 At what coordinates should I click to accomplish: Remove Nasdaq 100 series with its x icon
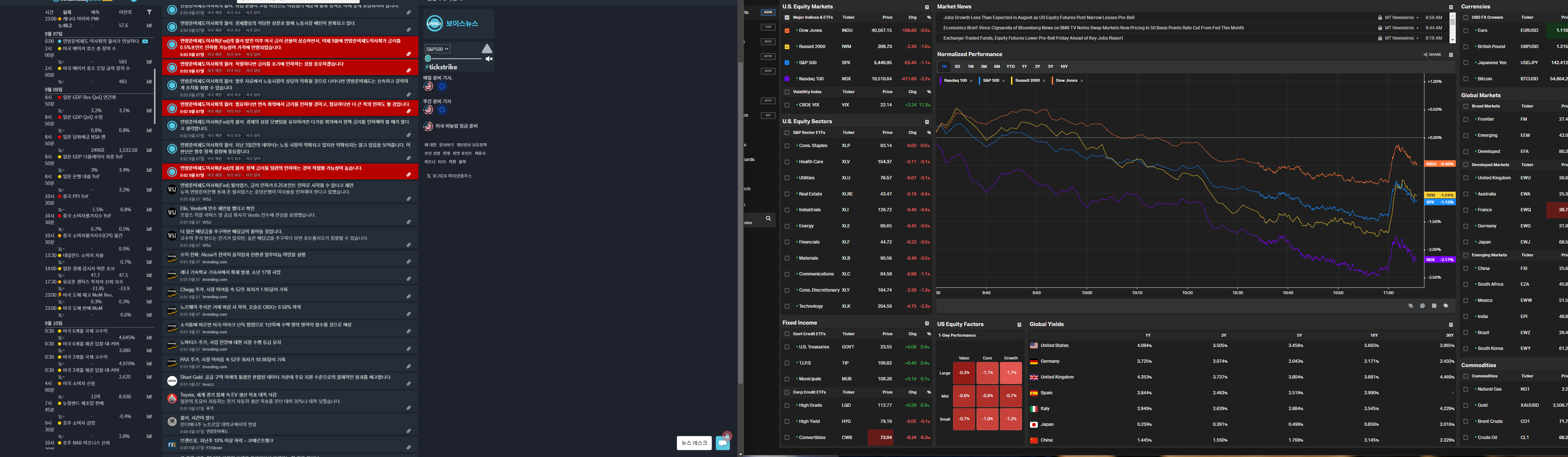pos(971,81)
